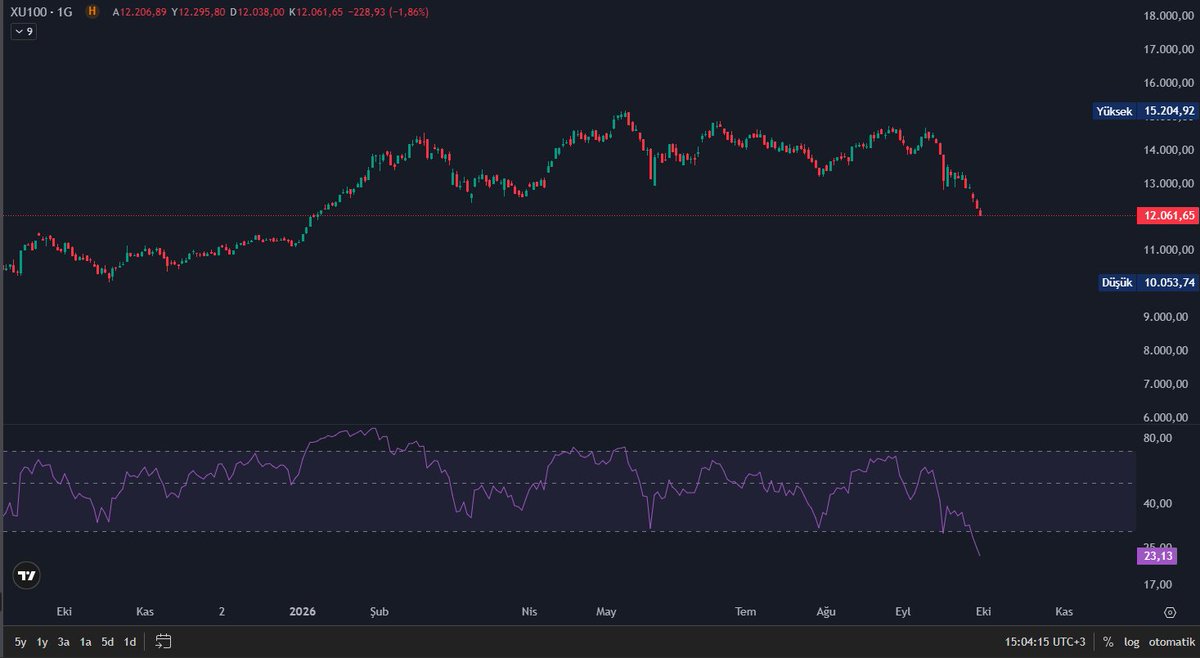The height and width of the screenshot is (658, 1200).
Task: Open the TradingView logo icon
Action: click(27, 576)
